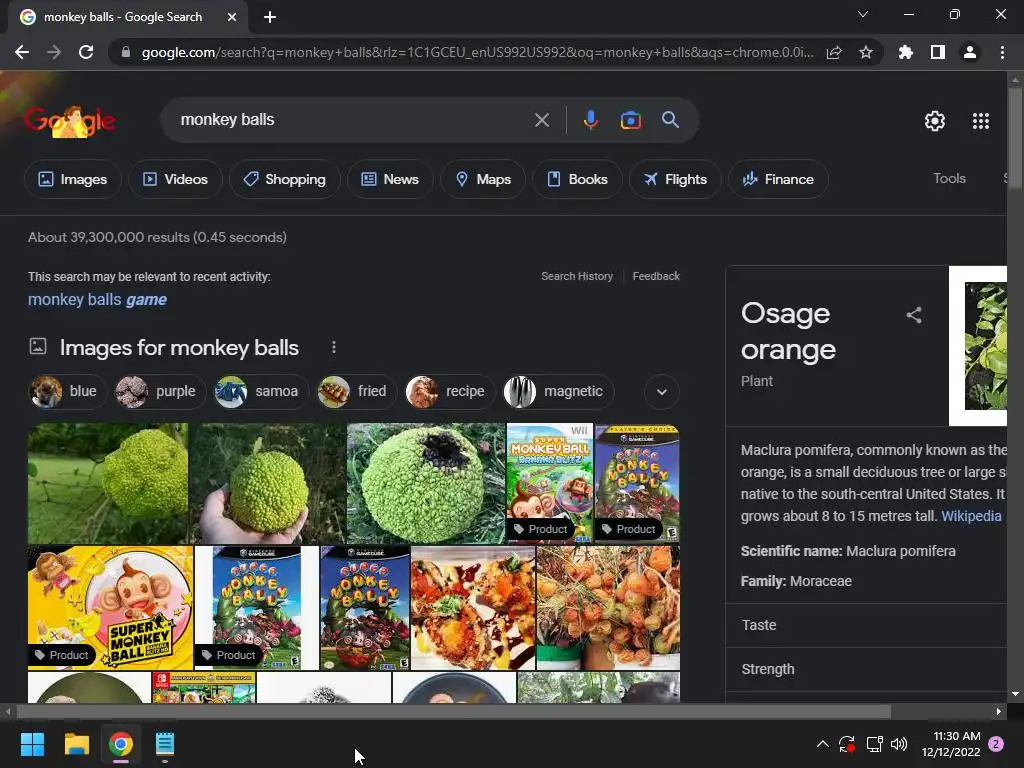The height and width of the screenshot is (768, 1024).
Task: Open Images for monkey balls heading
Action: [179, 348]
